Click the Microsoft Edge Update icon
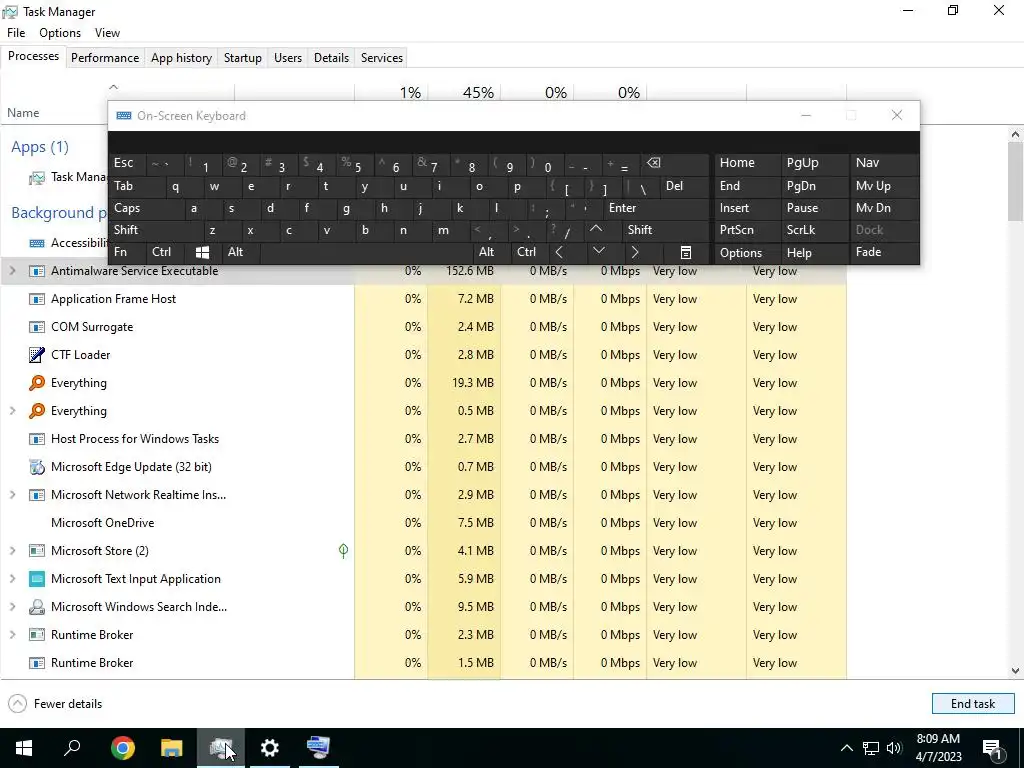 pyautogui.click(x=37, y=467)
